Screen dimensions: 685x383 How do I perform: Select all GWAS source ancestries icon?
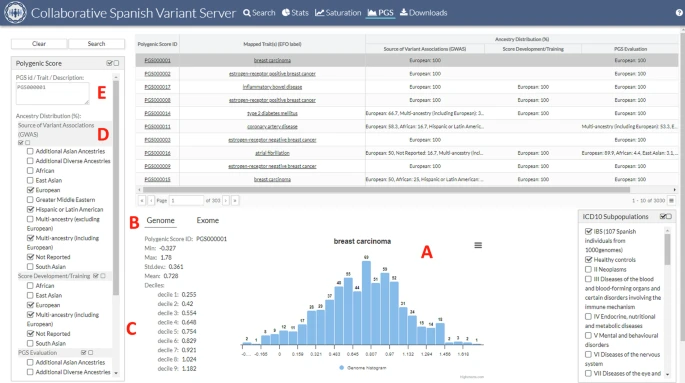tap(21, 143)
